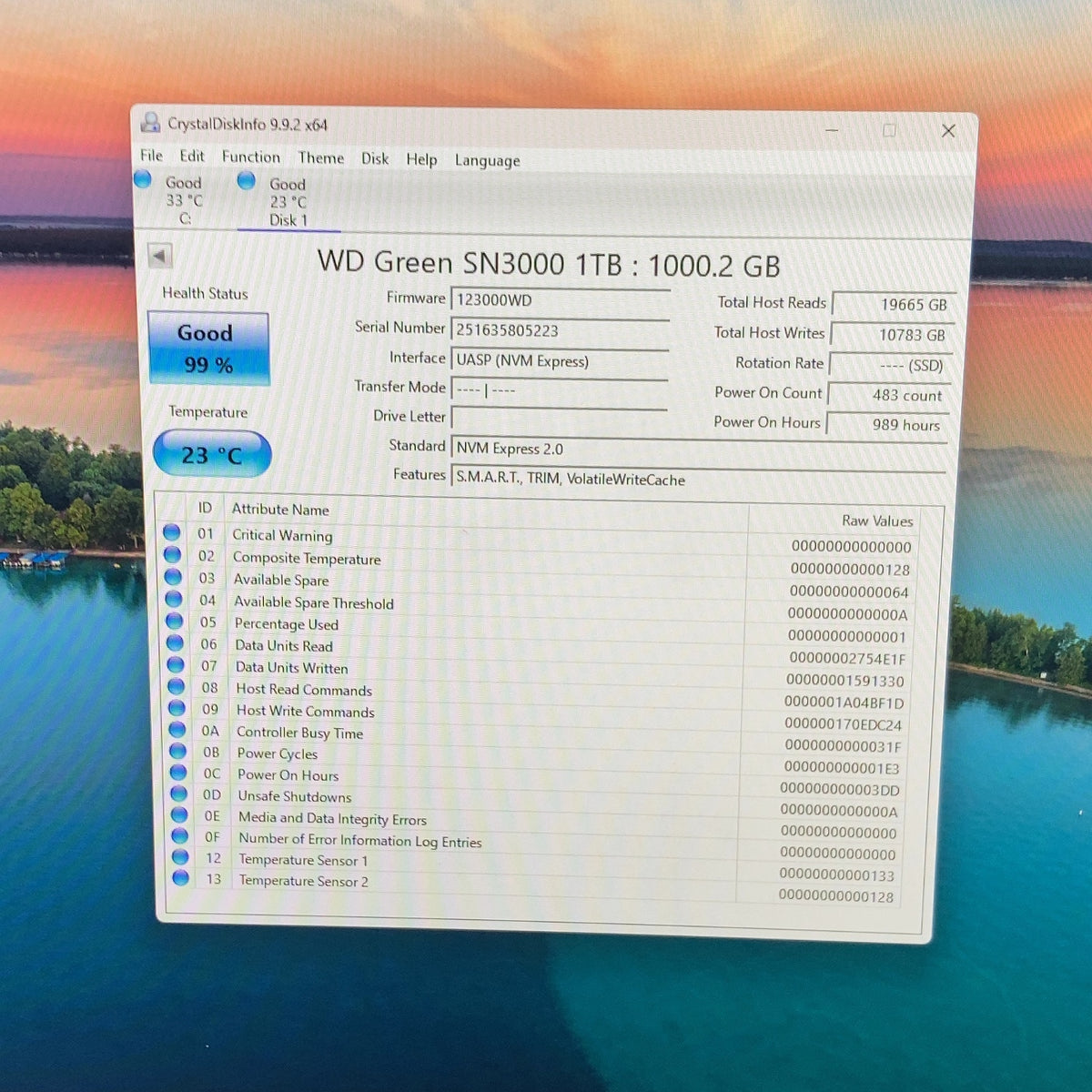Click the status icon for Host Write Commands
The height and width of the screenshot is (1092, 1092).
pyautogui.click(x=177, y=708)
